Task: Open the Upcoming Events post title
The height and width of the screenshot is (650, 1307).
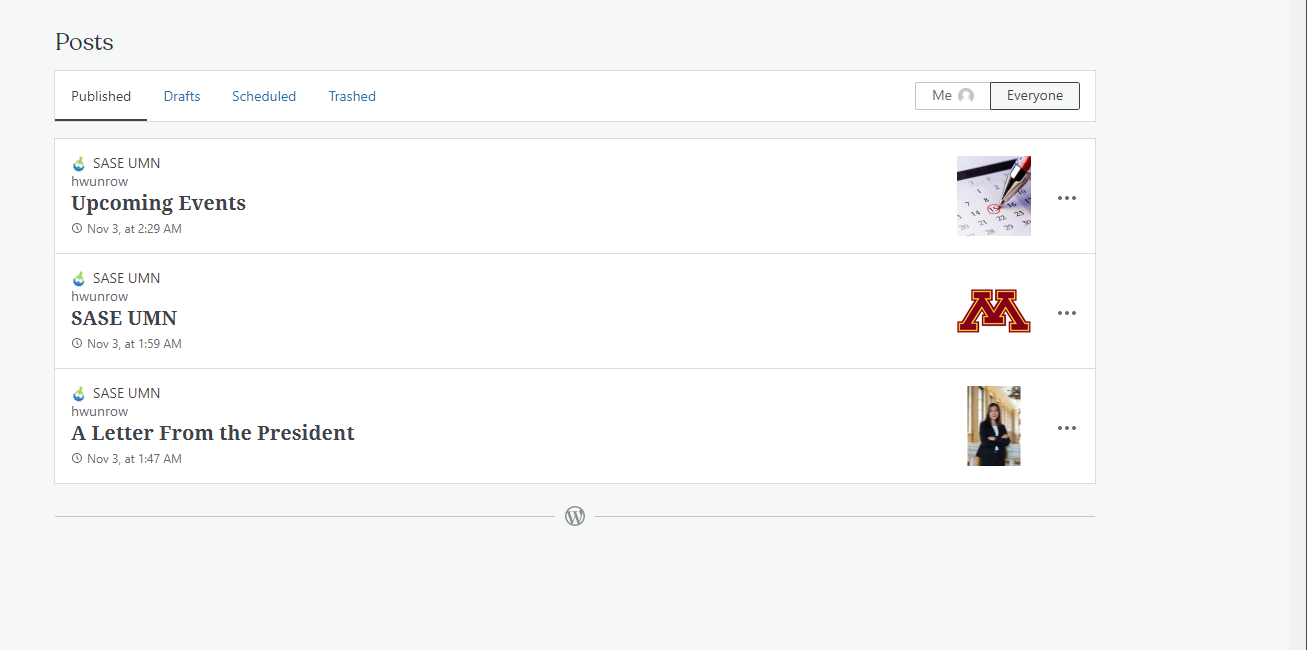Action: (158, 203)
